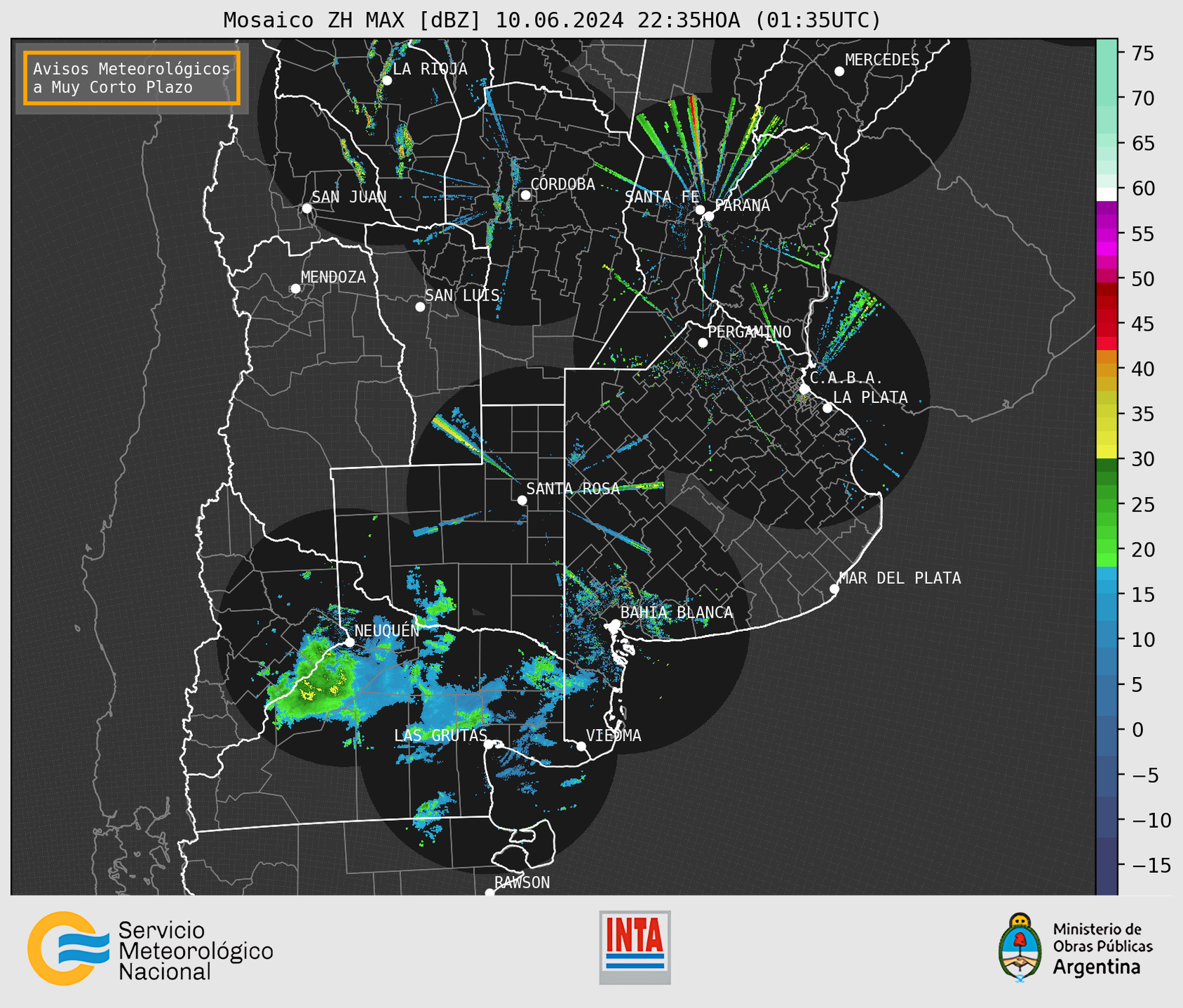Click the CÓRDOBA label text
The height and width of the screenshot is (1008, 1183).
[x=562, y=184]
